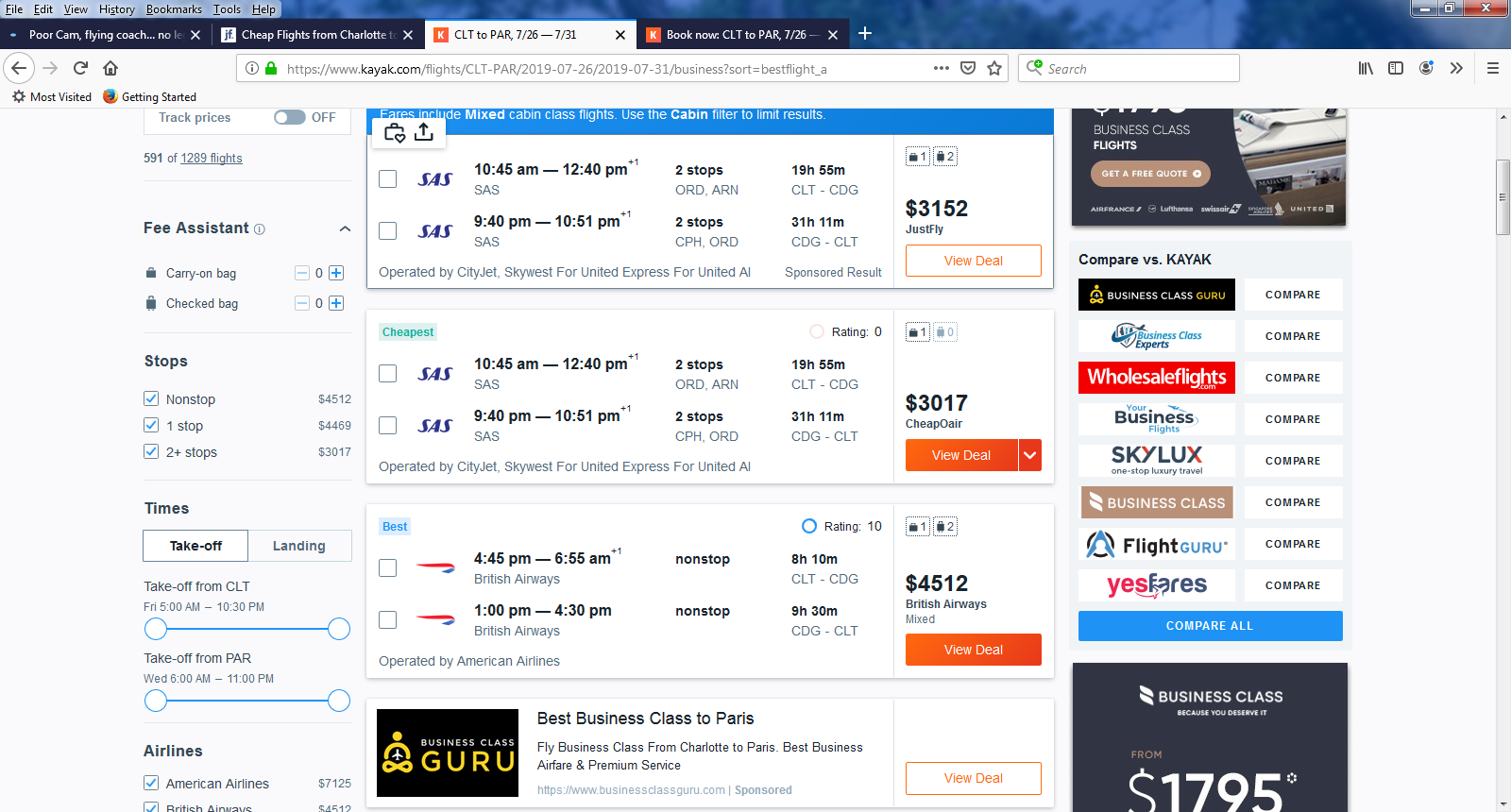The height and width of the screenshot is (812, 1511).
Task: View Deal for $3152 JustFly fare
Action: tap(974, 261)
